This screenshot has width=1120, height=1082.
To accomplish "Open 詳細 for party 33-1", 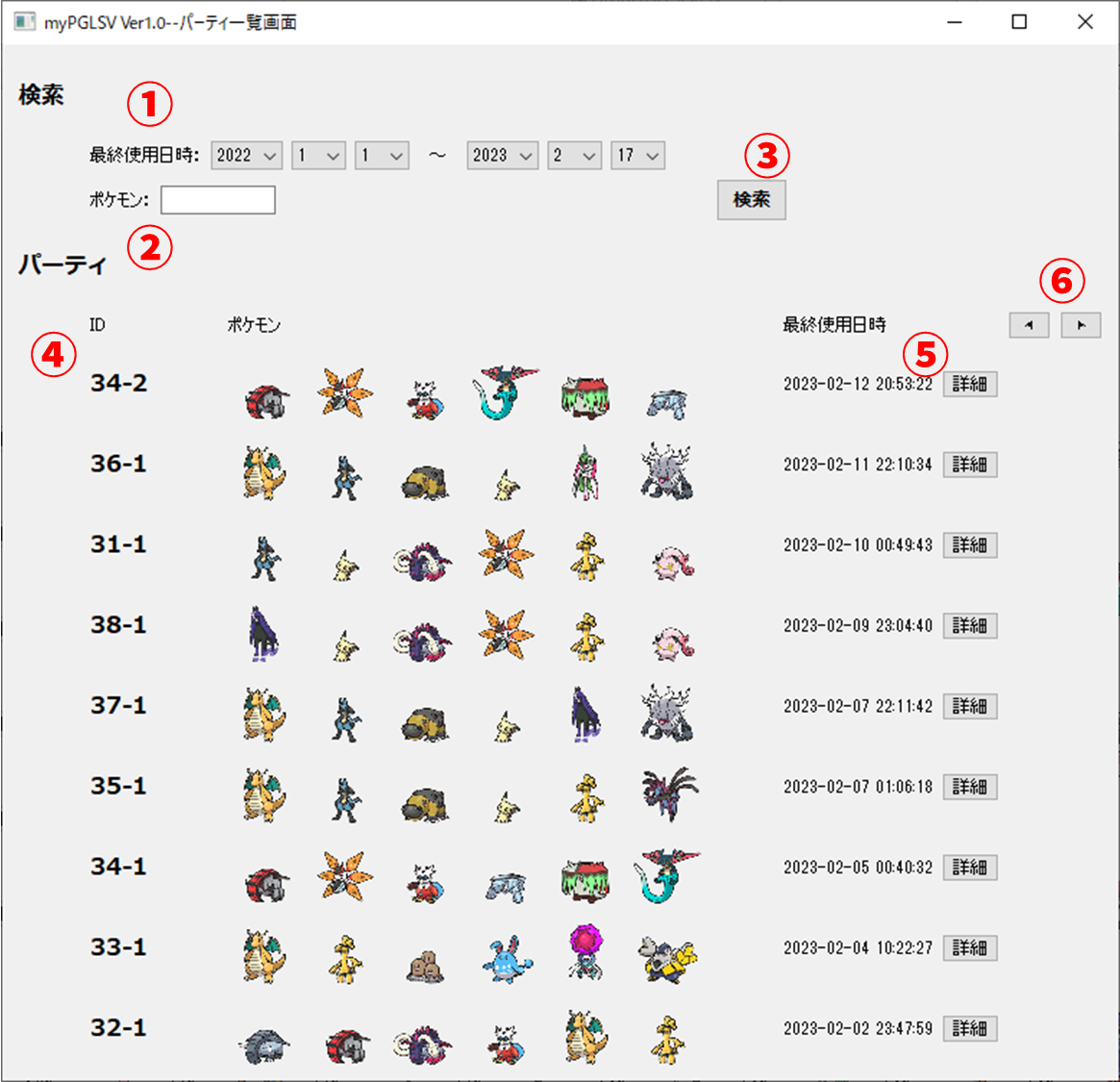I will tap(970, 947).
